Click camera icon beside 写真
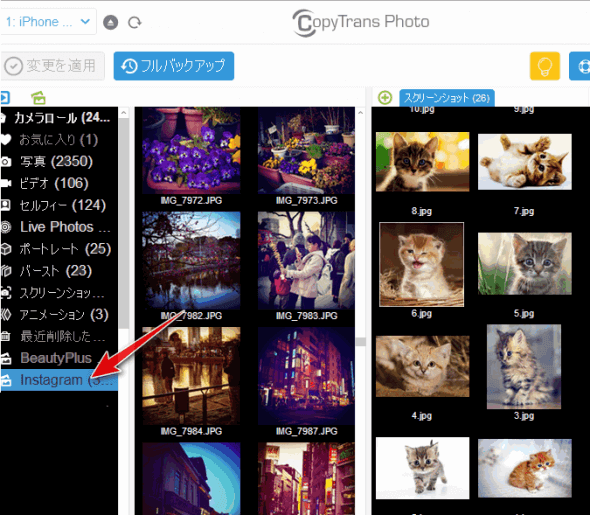The width and height of the screenshot is (590, 515). 5,162
